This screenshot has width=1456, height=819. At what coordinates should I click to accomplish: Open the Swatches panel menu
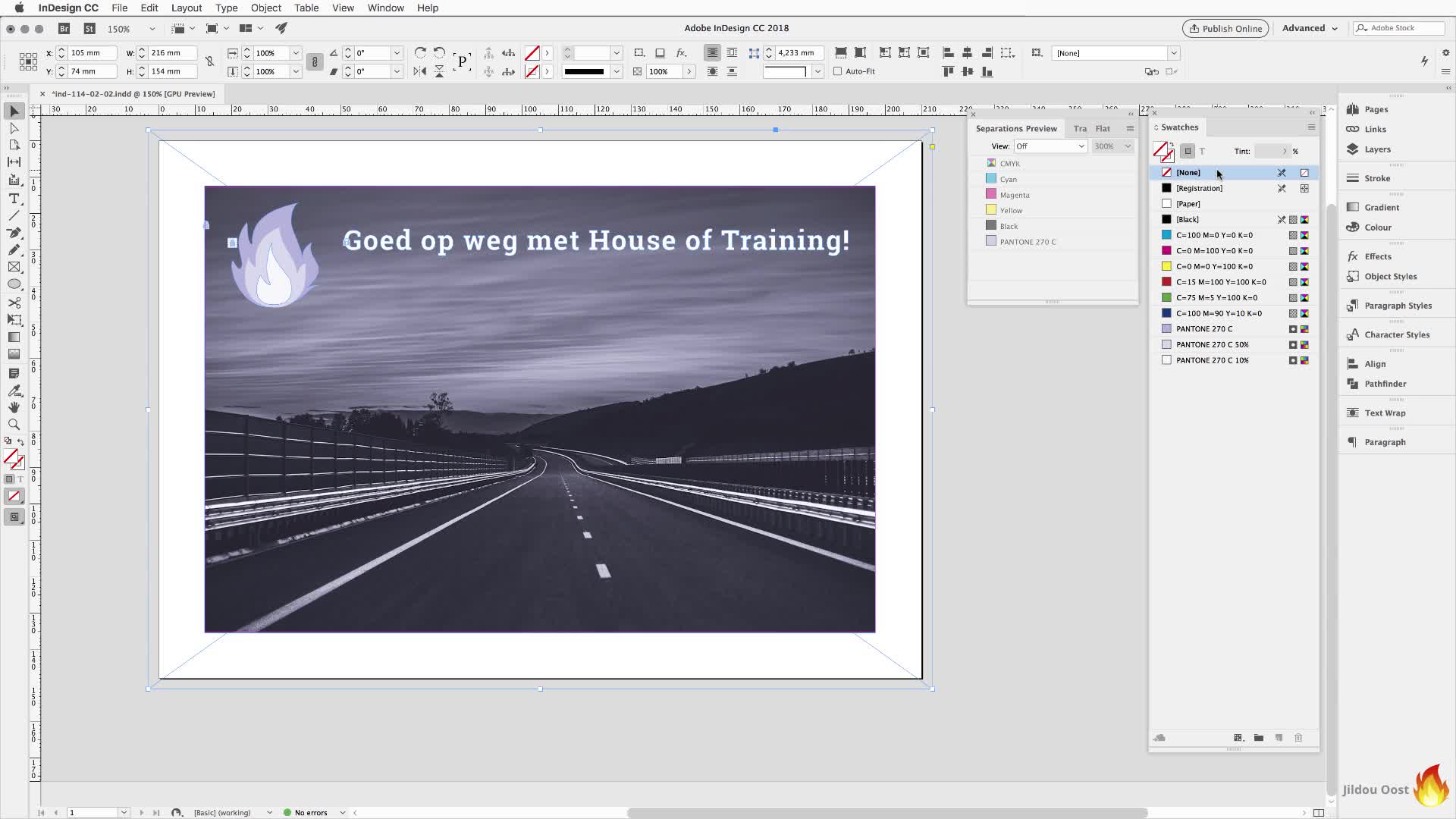click(1311, 127)
